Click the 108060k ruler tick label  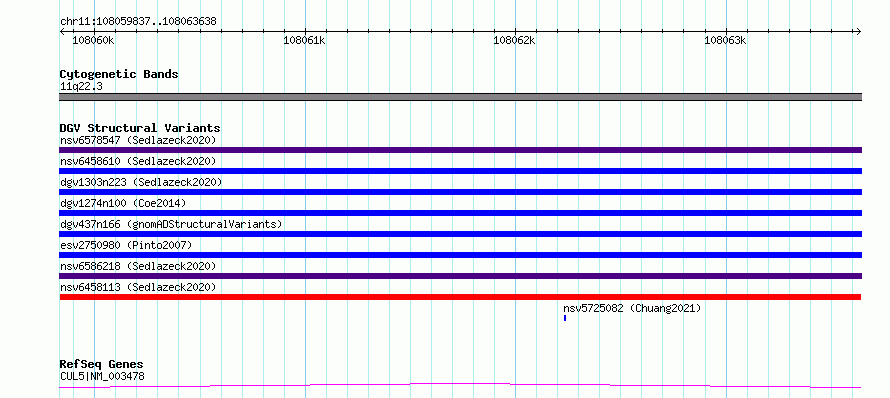coord(93,40)
